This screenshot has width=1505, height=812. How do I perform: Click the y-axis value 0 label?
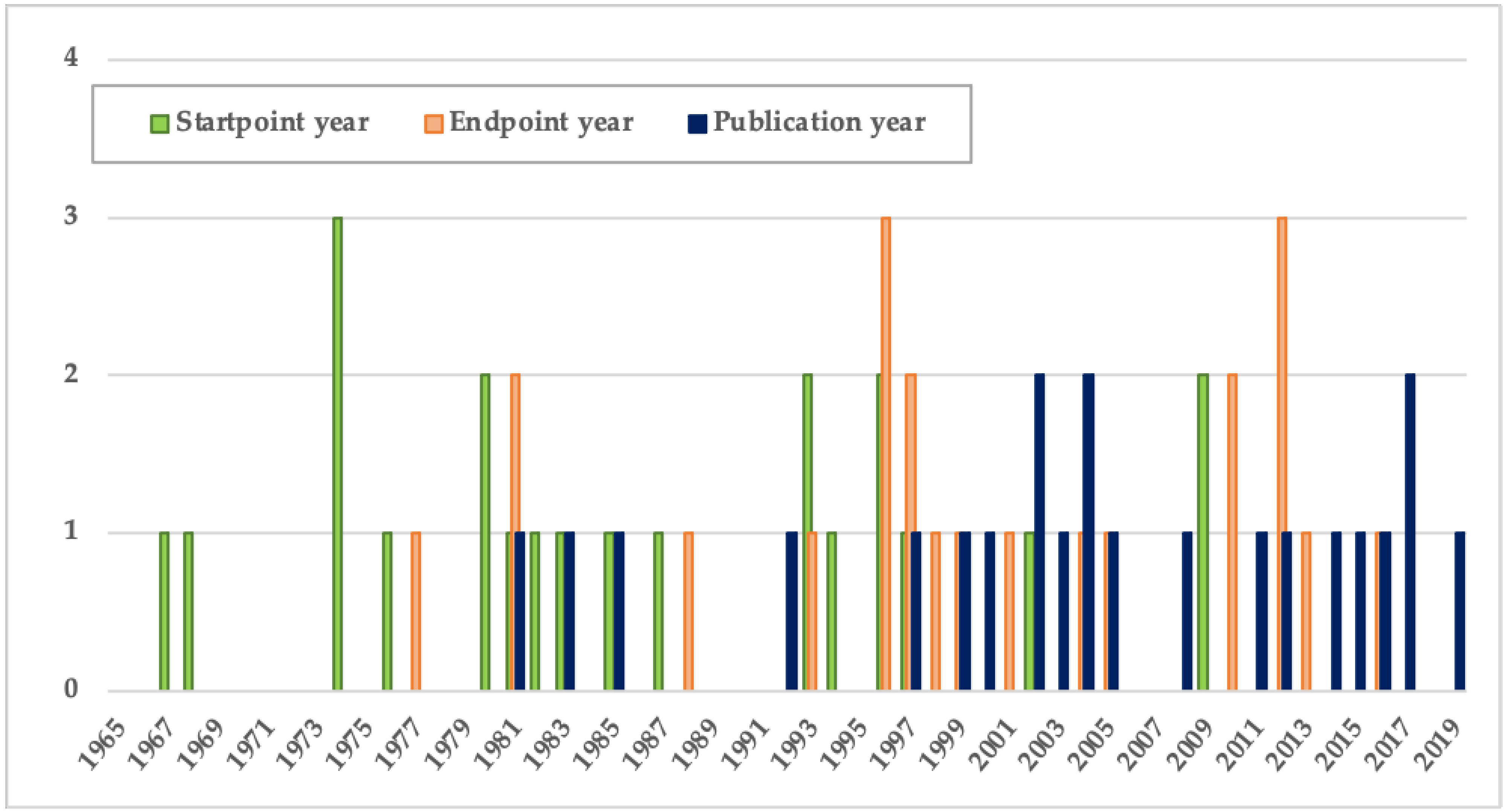pyautogui.click(x=71, y=689)
